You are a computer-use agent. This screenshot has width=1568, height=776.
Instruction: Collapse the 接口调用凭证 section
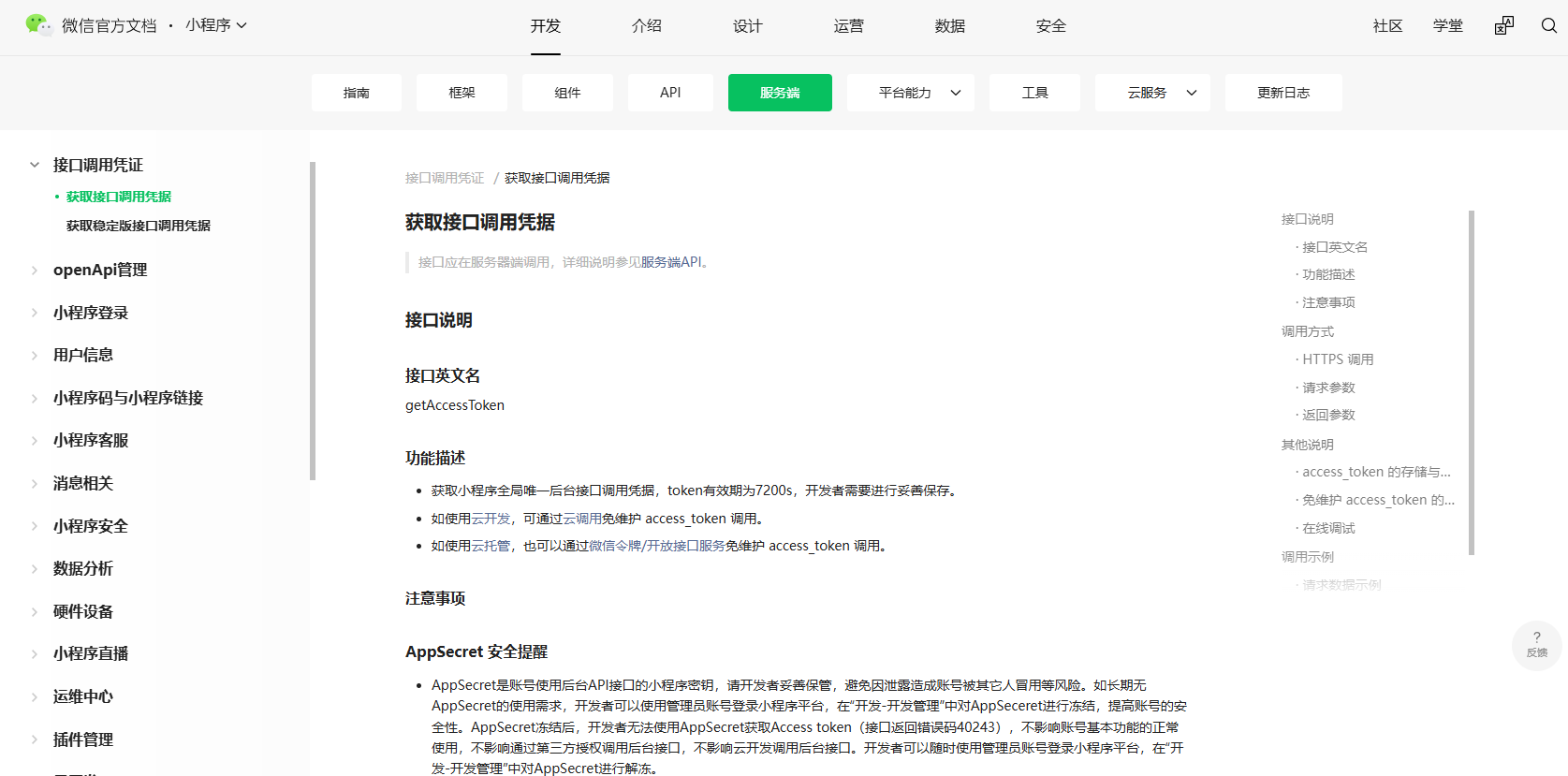click(35, 165)
